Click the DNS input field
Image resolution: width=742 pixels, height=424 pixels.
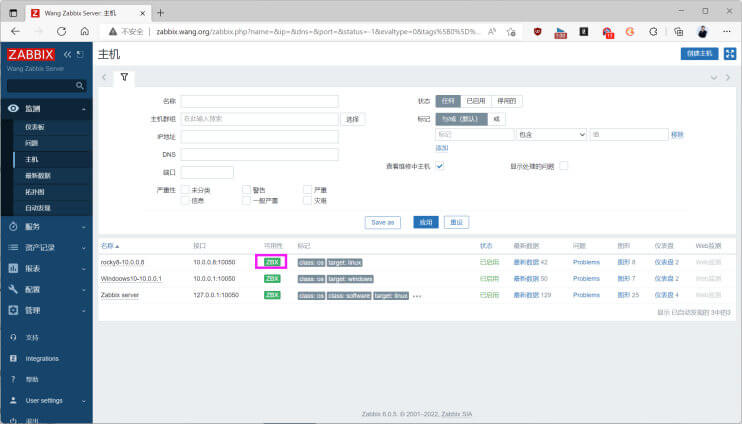(259, 154)
